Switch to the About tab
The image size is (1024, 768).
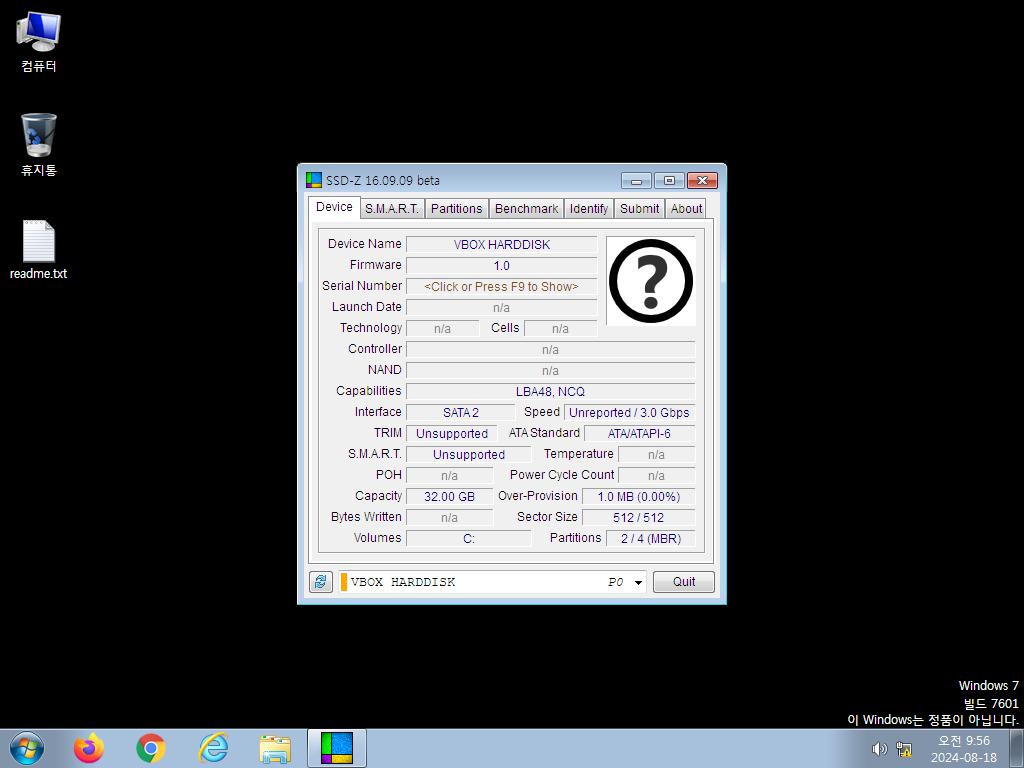(x=686, y=208)
